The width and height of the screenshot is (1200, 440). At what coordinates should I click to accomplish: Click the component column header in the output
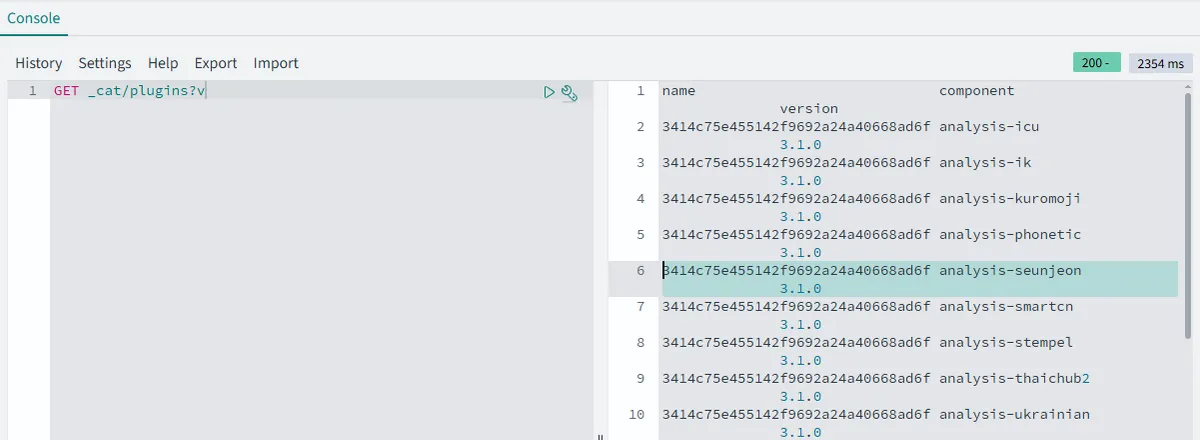coord(976,91)
